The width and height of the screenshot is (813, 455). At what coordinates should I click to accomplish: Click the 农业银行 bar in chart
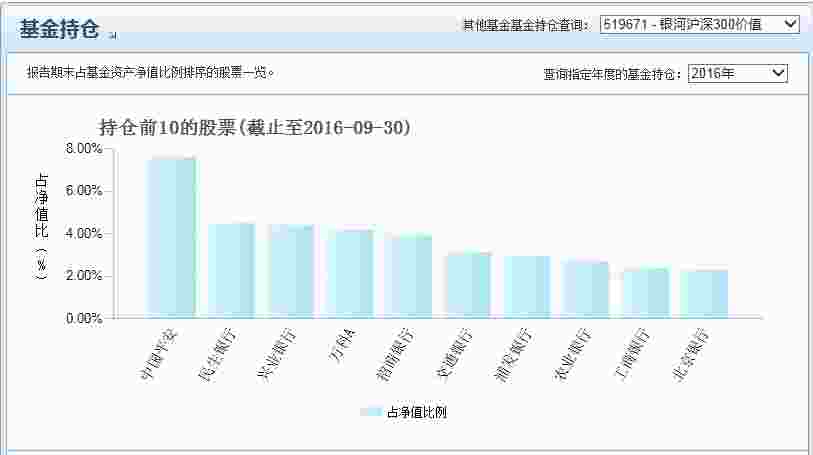(x=586, y=289)
